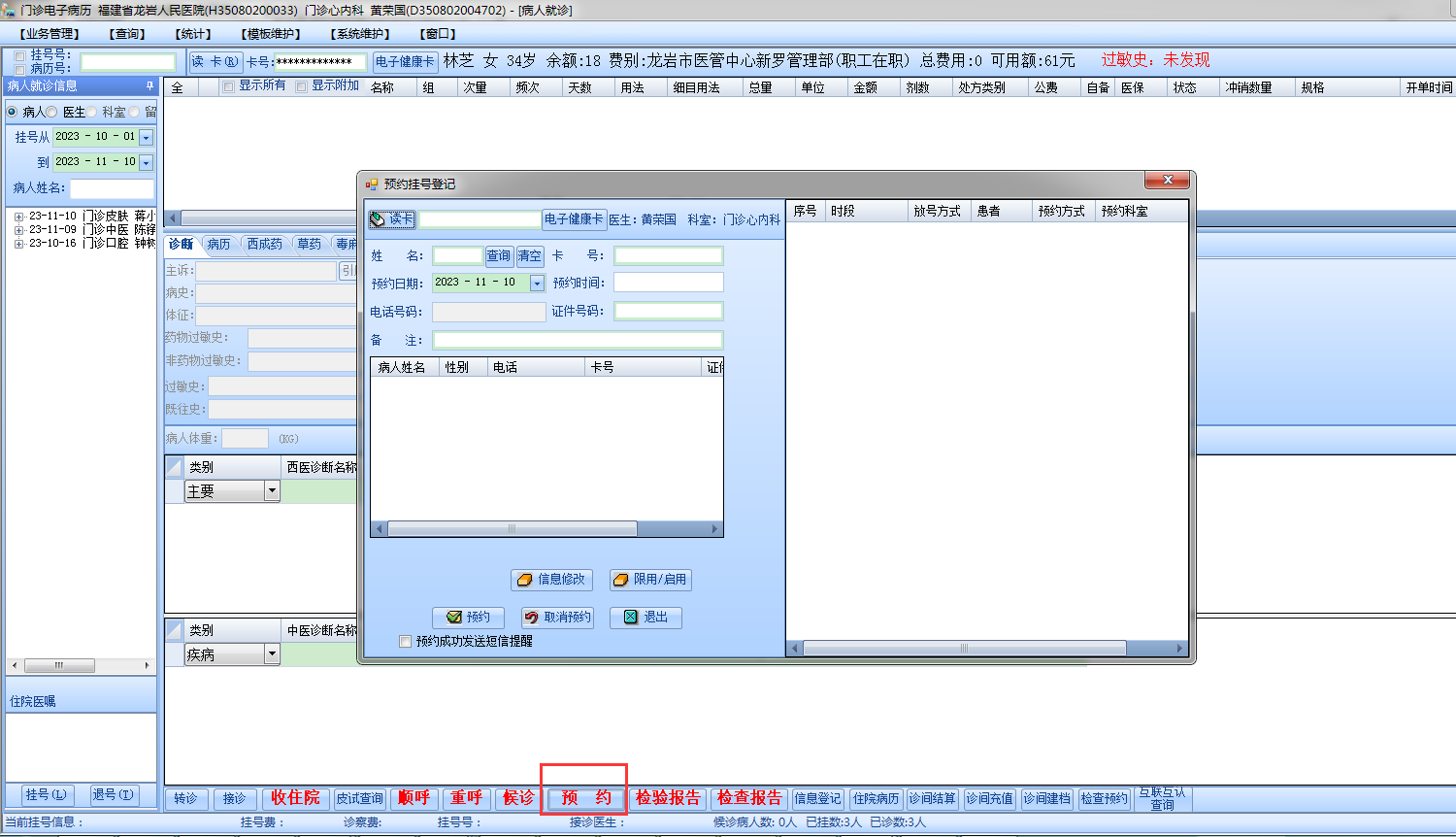Screen dimensions: 1456x837
Task: Click 读卡 inside the 预约挂号登记 dialog
Action: pos(392,219)
